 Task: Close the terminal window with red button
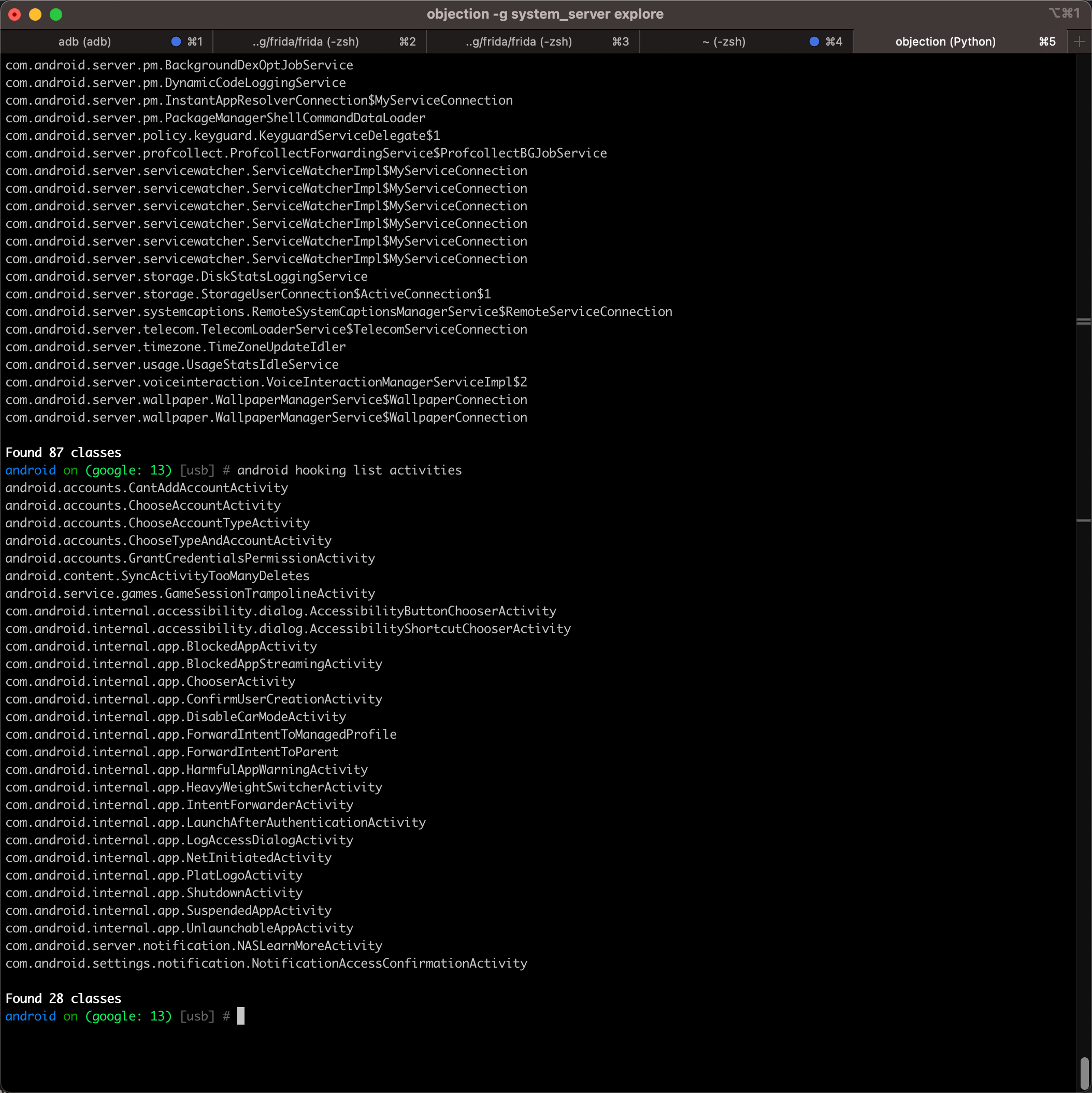point(15,14)
